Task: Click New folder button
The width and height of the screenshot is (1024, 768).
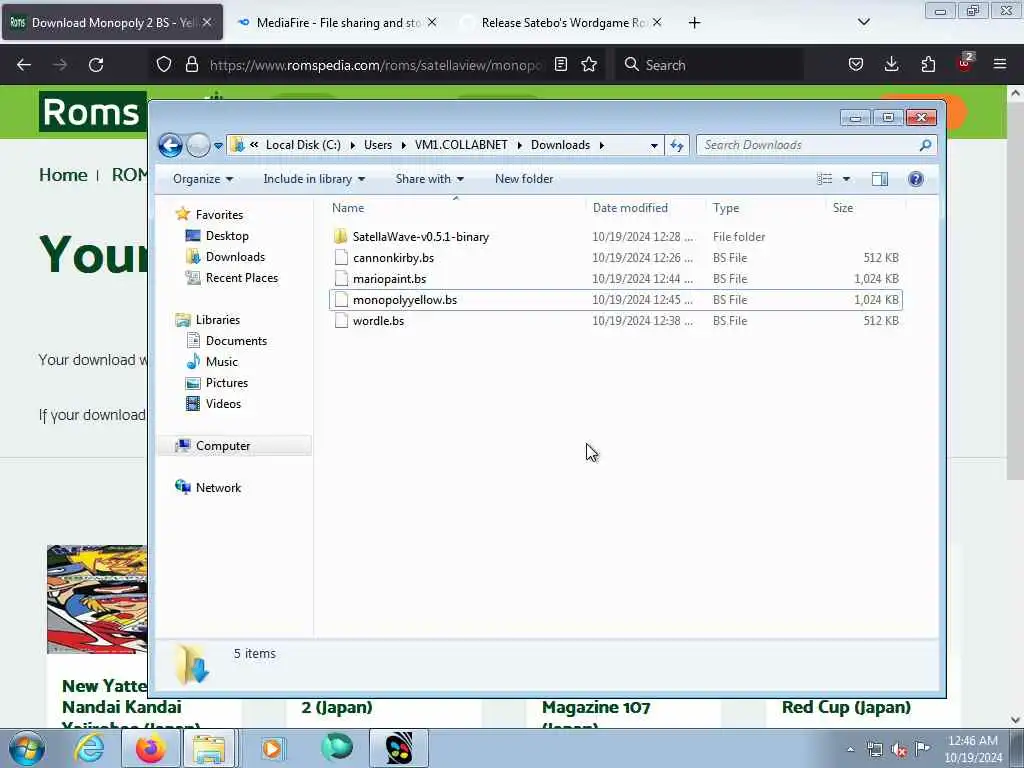Action: pyautogui.click(x=524, y=179)
